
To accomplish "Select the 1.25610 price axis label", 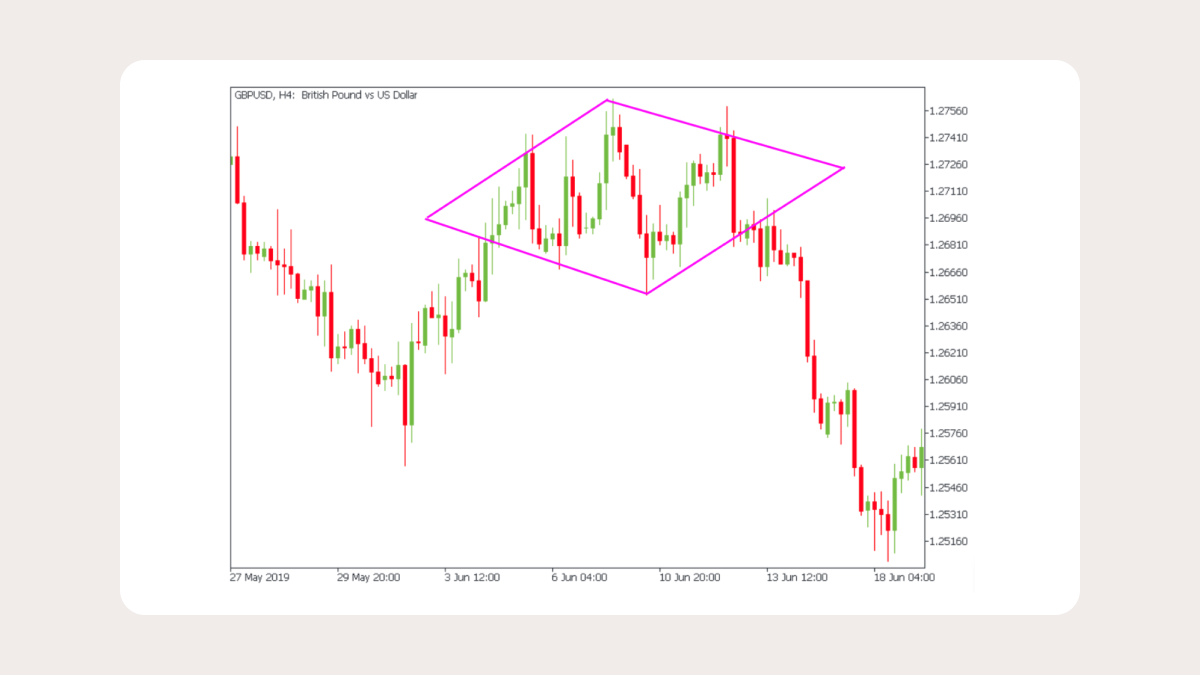I will [x=948, y=461].
